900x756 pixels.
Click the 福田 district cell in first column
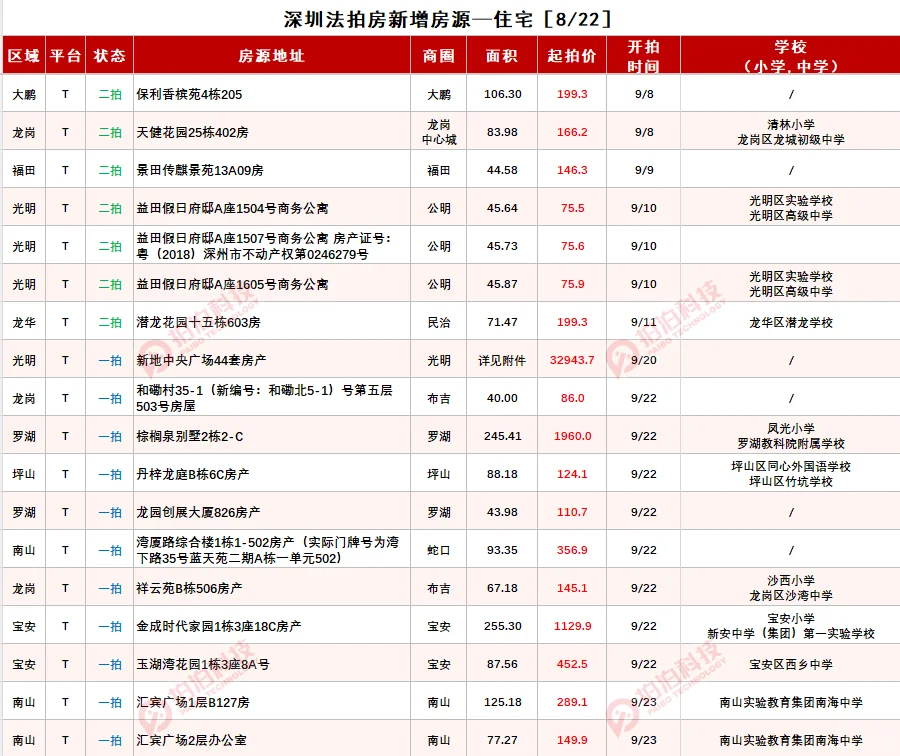point(24,170)
